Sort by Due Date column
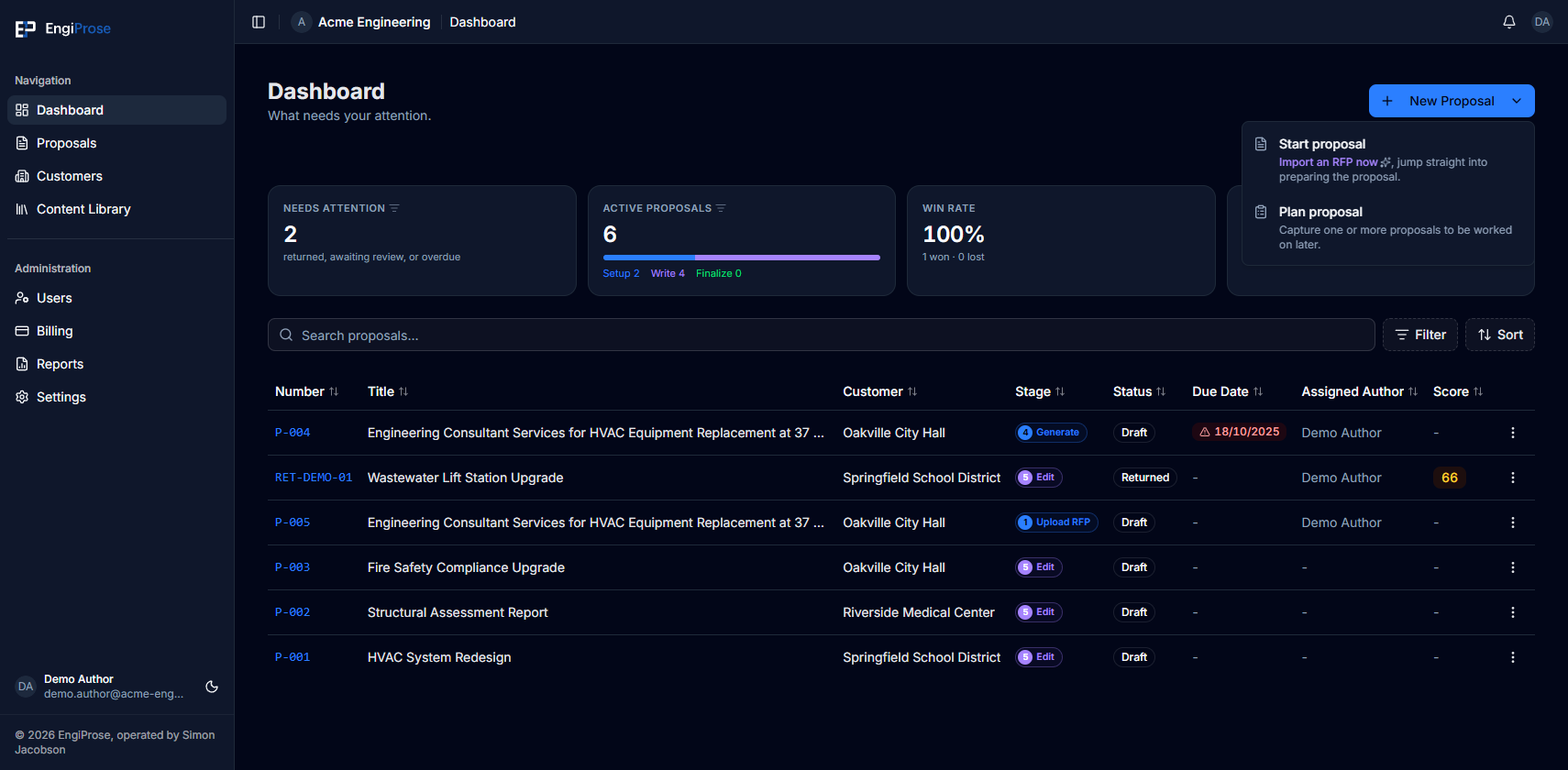 pyautogui.click(x=1228, y=392)
